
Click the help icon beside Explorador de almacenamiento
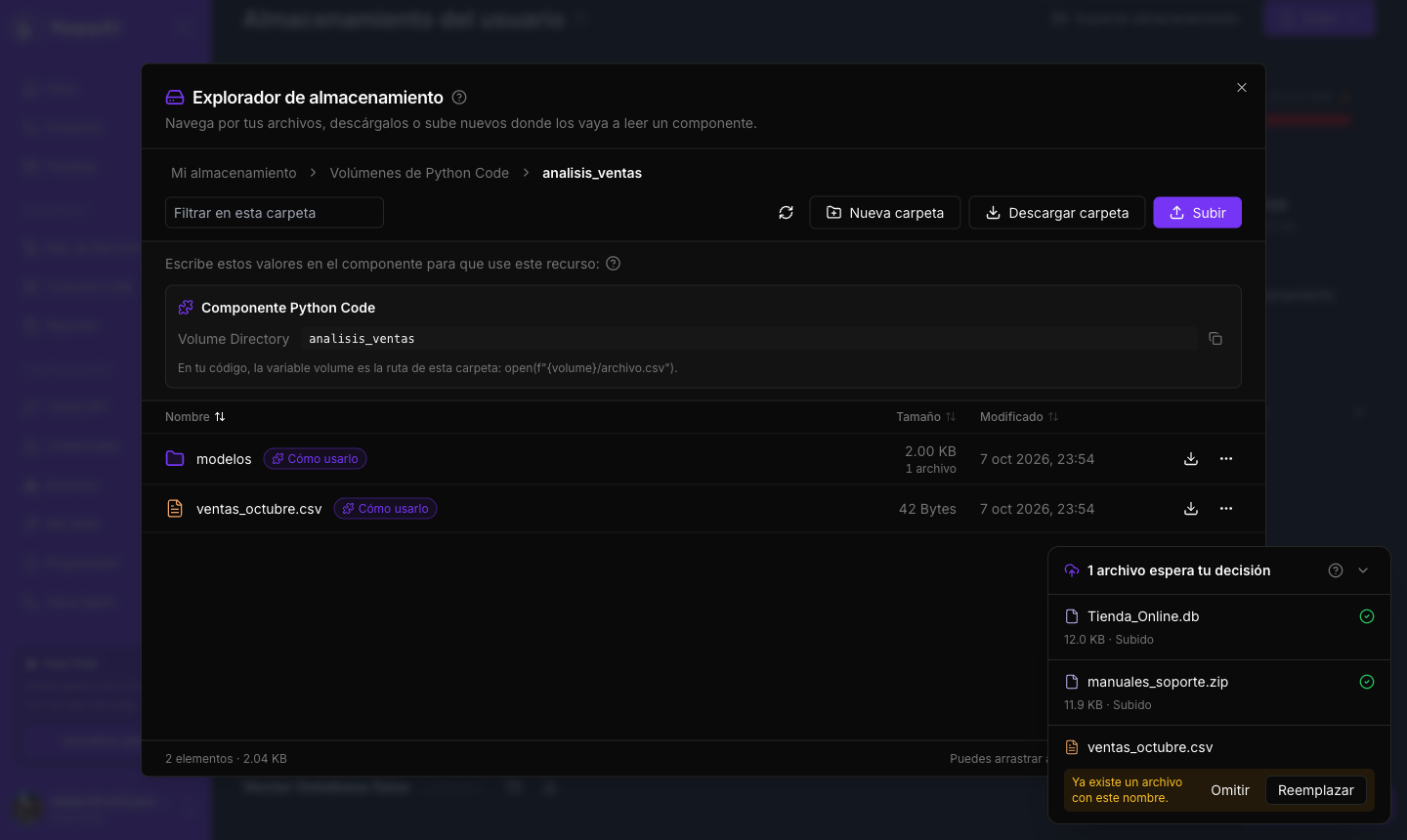point(459,98)
